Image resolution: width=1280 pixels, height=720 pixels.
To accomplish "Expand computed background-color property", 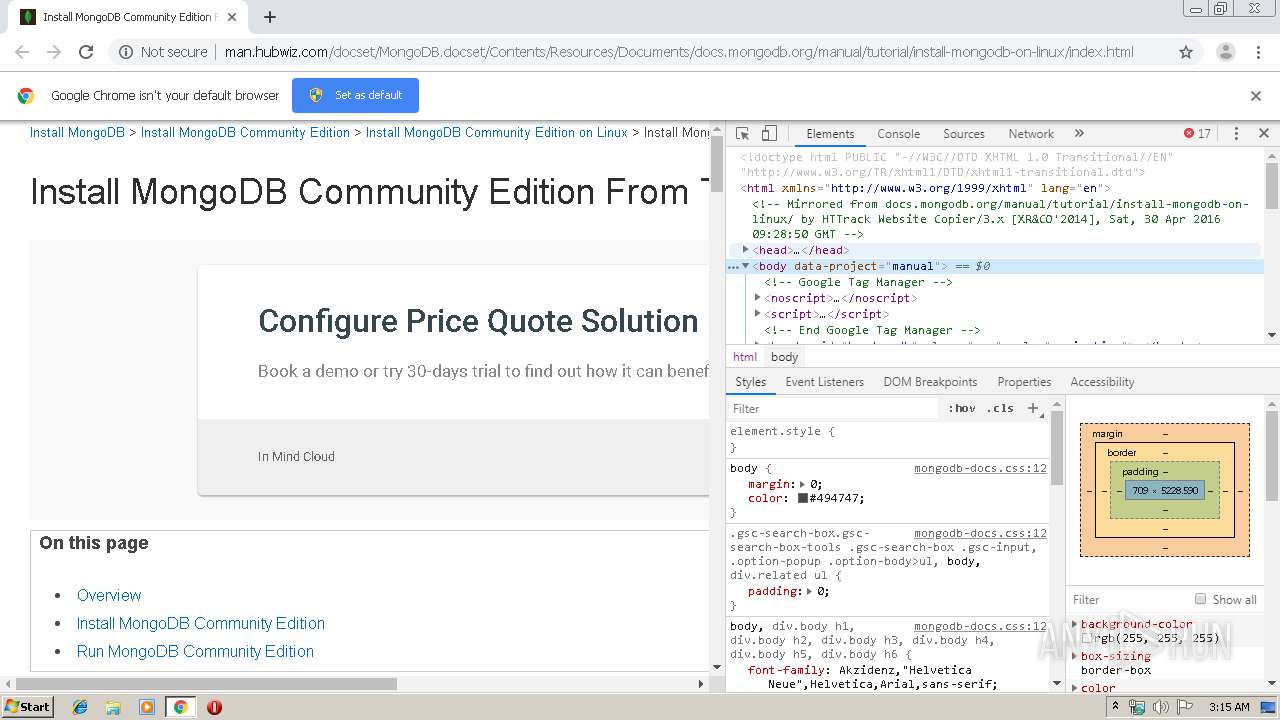I will click(1075, 624).
